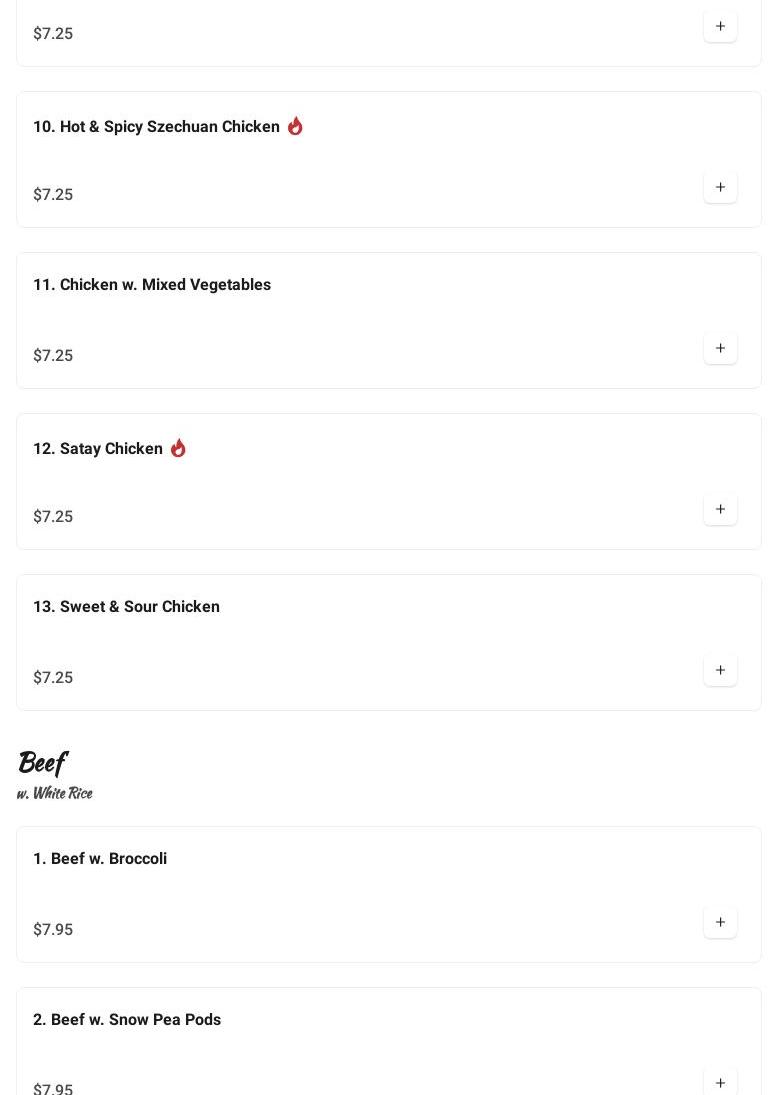The height and width of the screenshot is (1095, 778).
Task: Open the Beef w. Snow Pea Pods title
Action: [x=127, y=1020]
